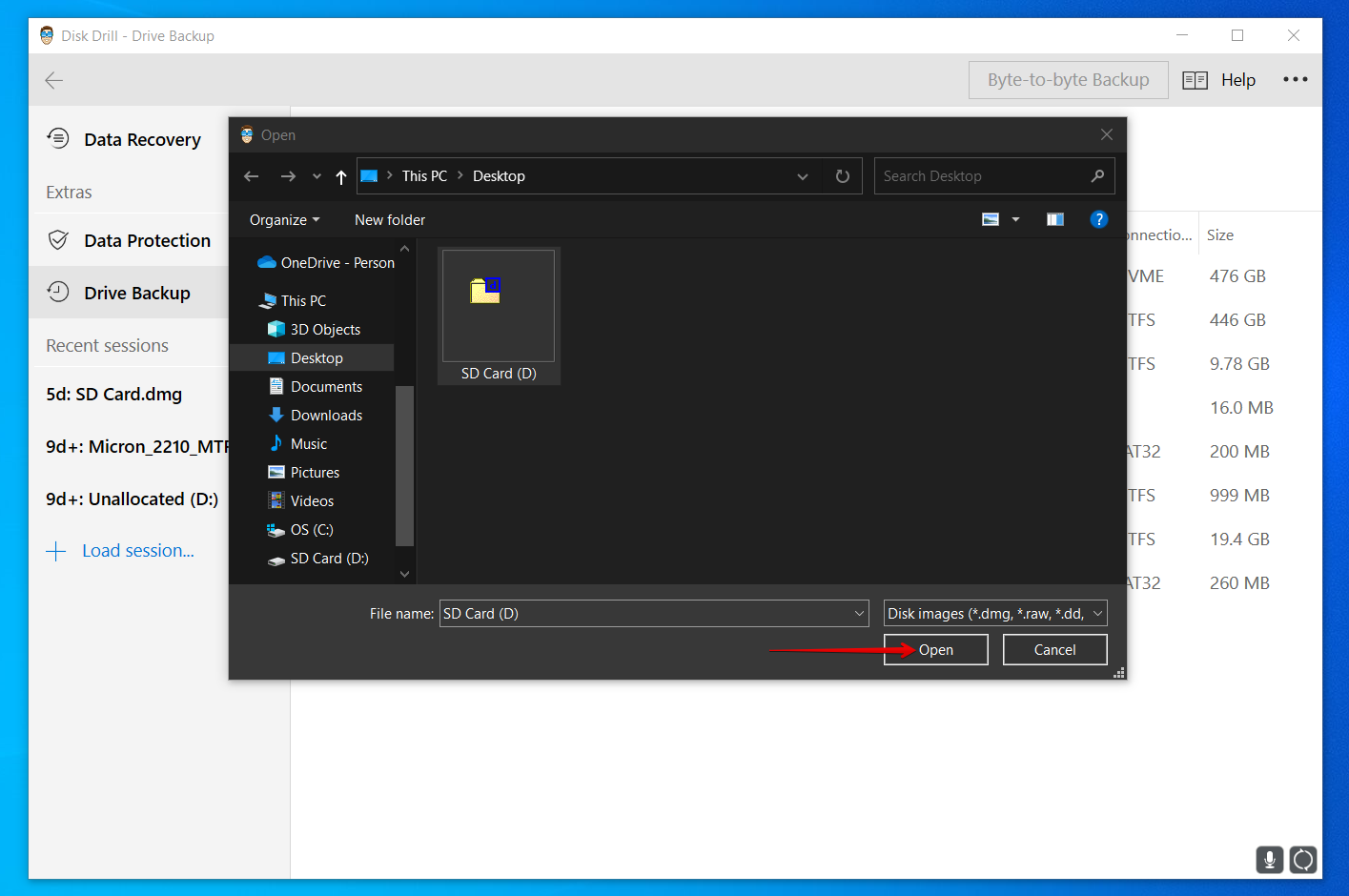Click the Data Recovery sidebar icon
Viewport: 1349px width, 896px height.
(58, 139)
